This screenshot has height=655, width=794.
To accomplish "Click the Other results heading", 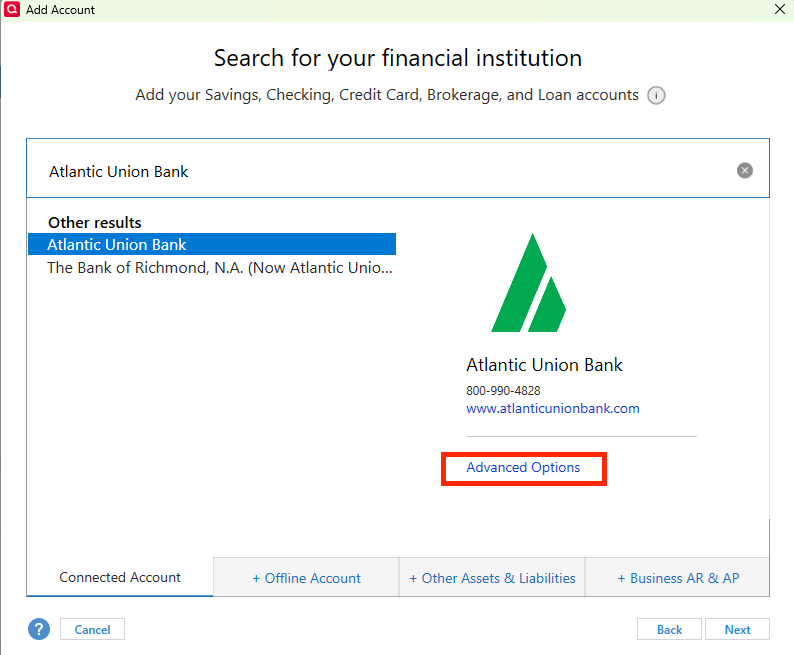I will click(x=95, y=222).
